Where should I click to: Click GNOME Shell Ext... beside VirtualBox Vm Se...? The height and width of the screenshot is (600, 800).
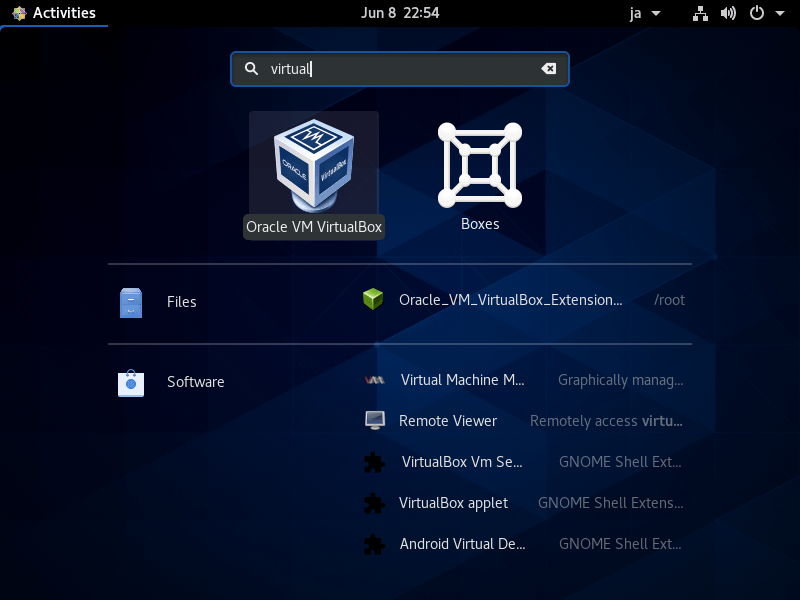[x=620, y=462]
